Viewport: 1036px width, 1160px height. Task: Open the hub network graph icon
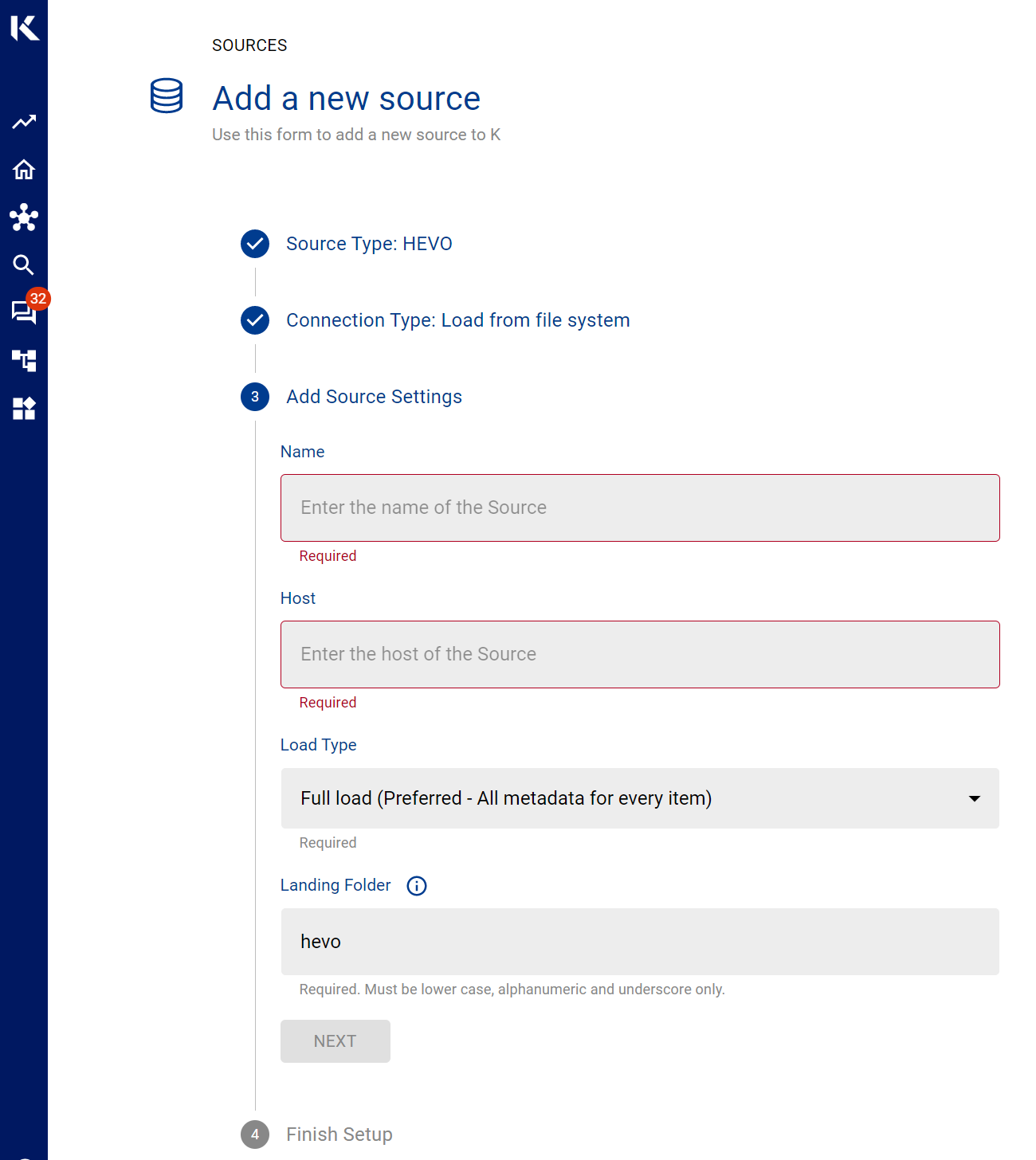pyautogui.click(x=24, y=217)
